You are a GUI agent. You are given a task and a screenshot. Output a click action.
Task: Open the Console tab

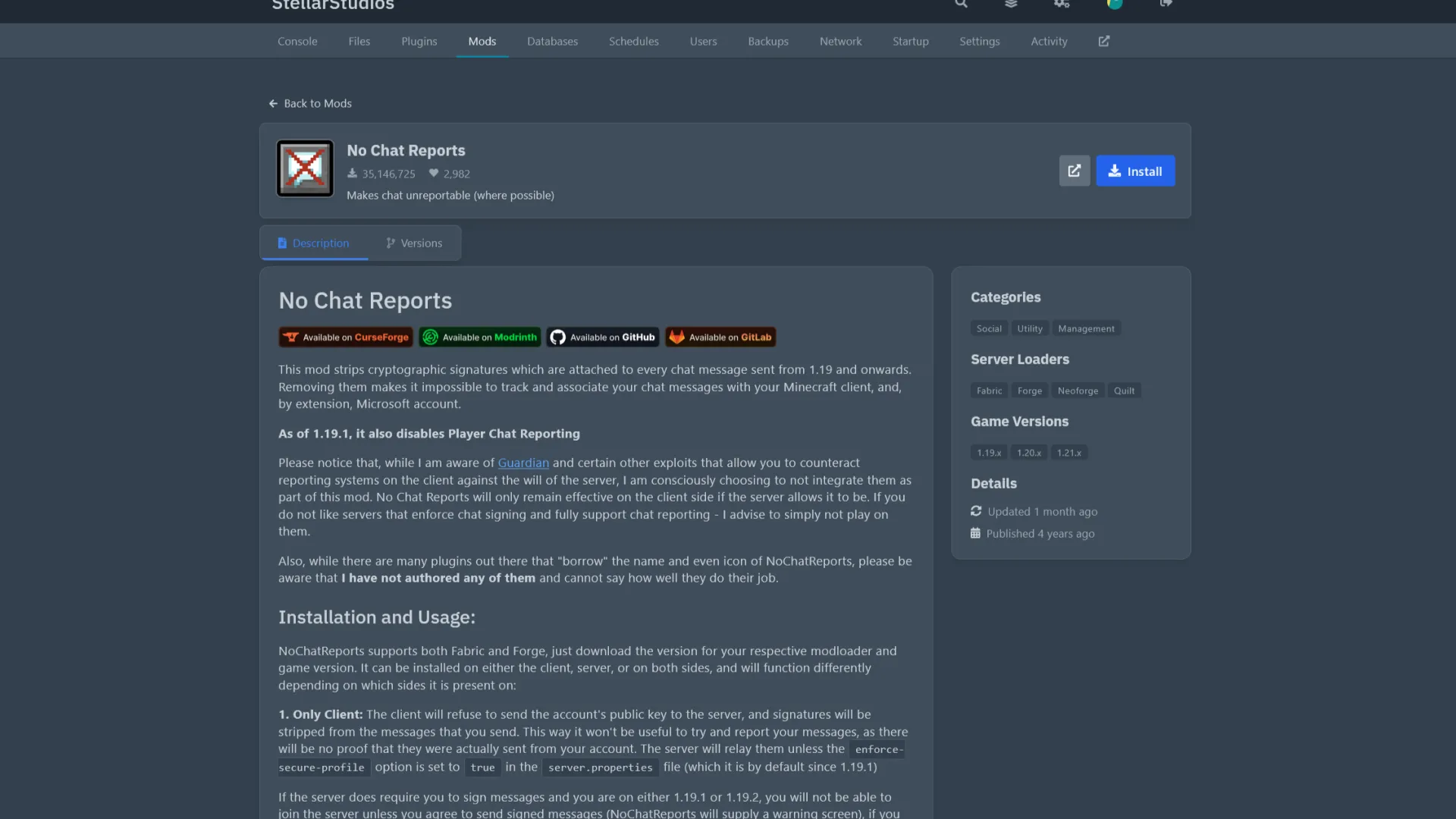297,41
